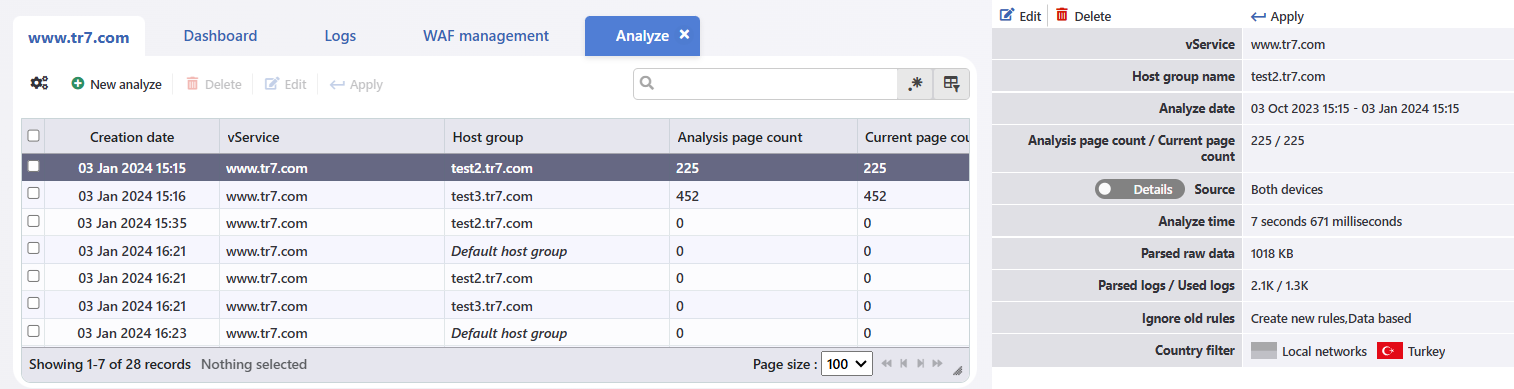Check the 16:21 test3.tr7.com row

tap(34, 304)
